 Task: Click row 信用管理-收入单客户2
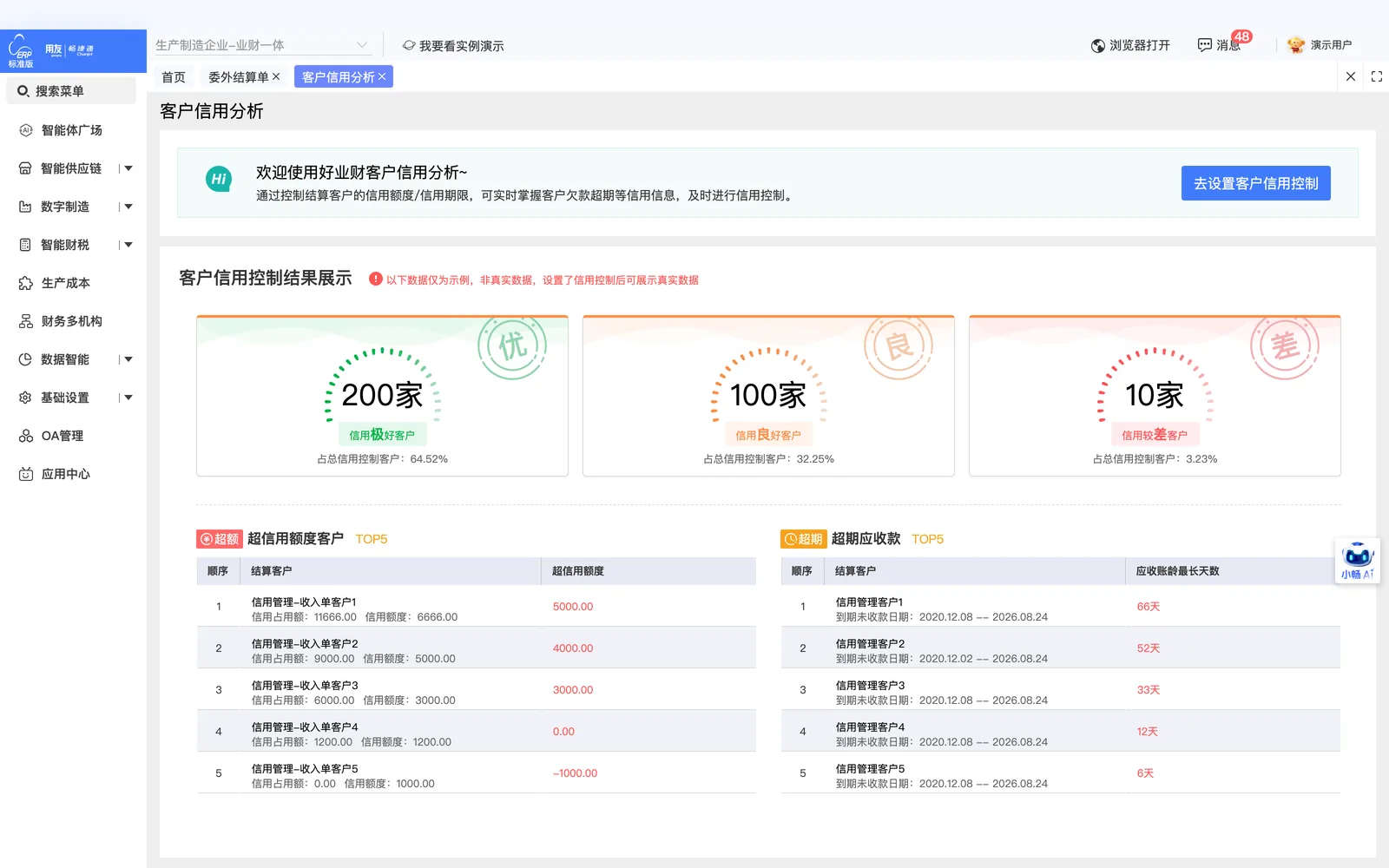click(x=476, y=648)
